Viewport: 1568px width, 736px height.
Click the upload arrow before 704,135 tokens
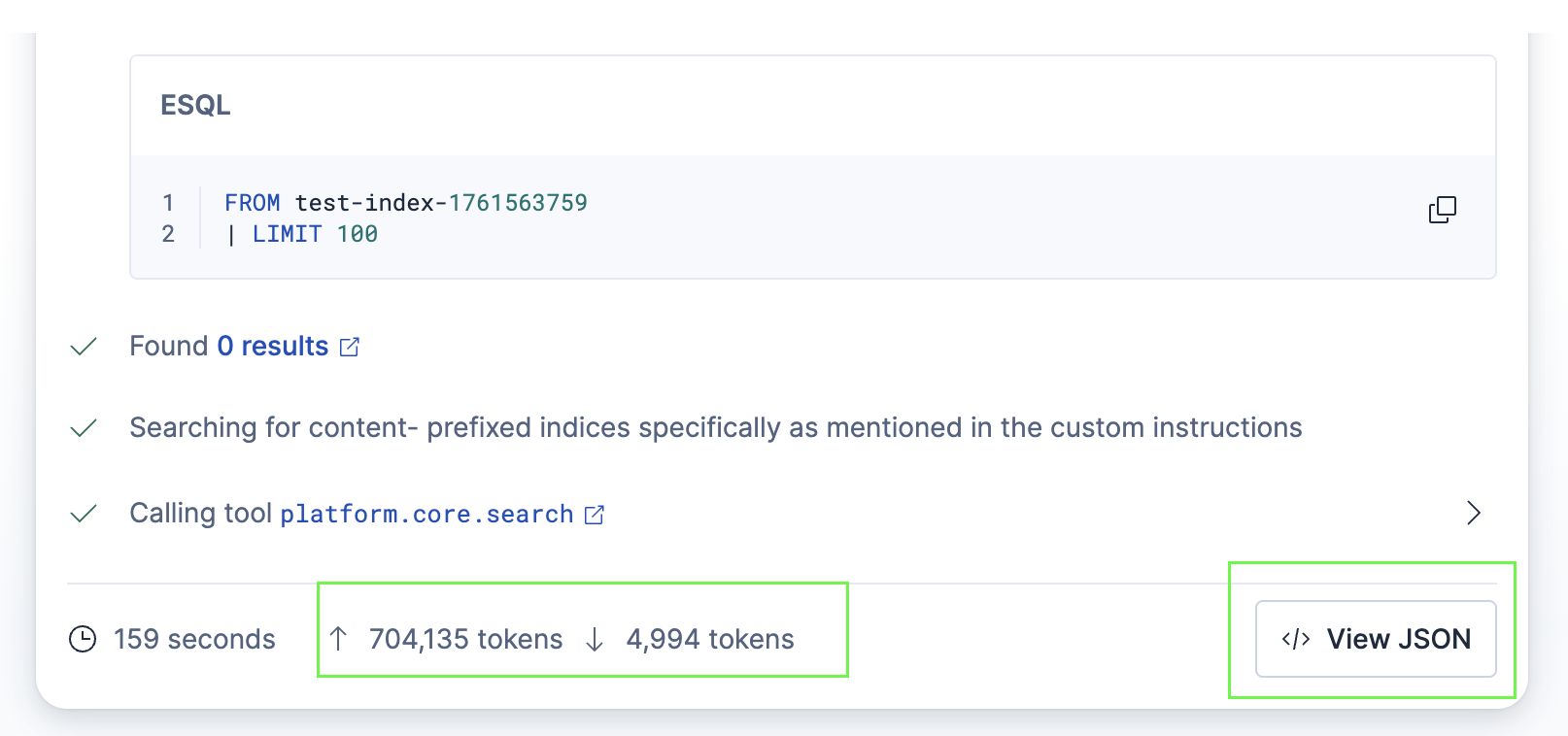pyautogui.click(x=338, y=639)
